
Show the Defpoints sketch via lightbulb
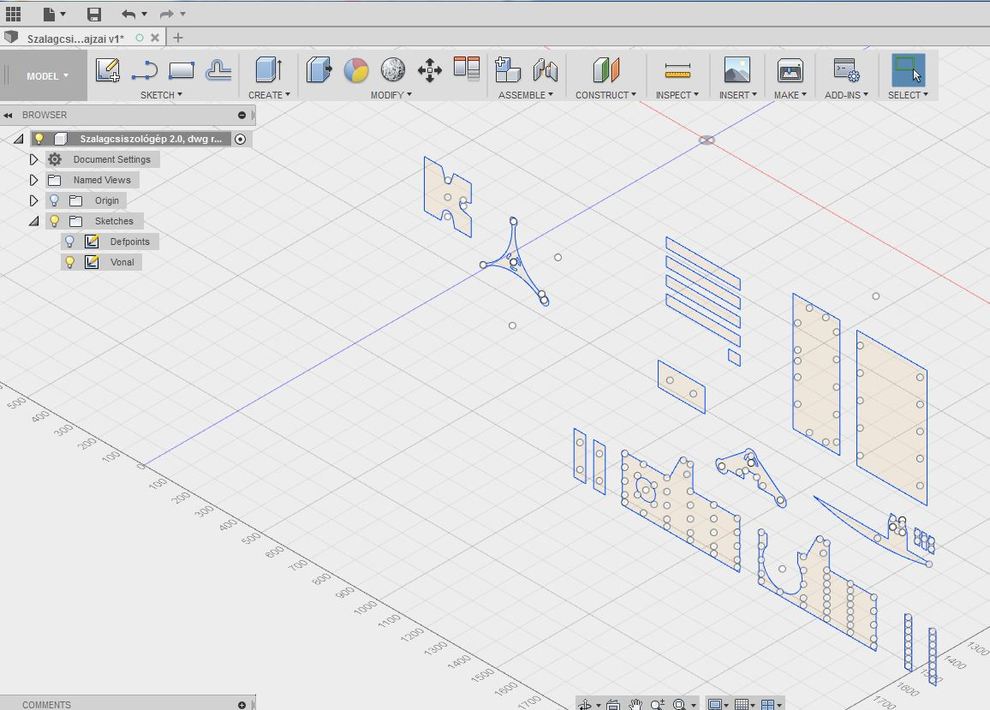coord(69,242)
